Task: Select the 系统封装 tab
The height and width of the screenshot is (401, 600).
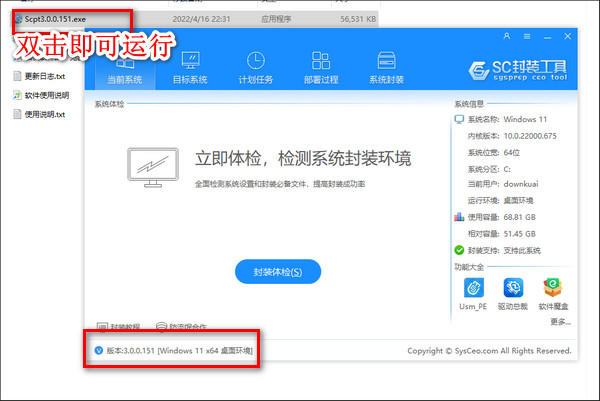Action: tap(386, 69)
